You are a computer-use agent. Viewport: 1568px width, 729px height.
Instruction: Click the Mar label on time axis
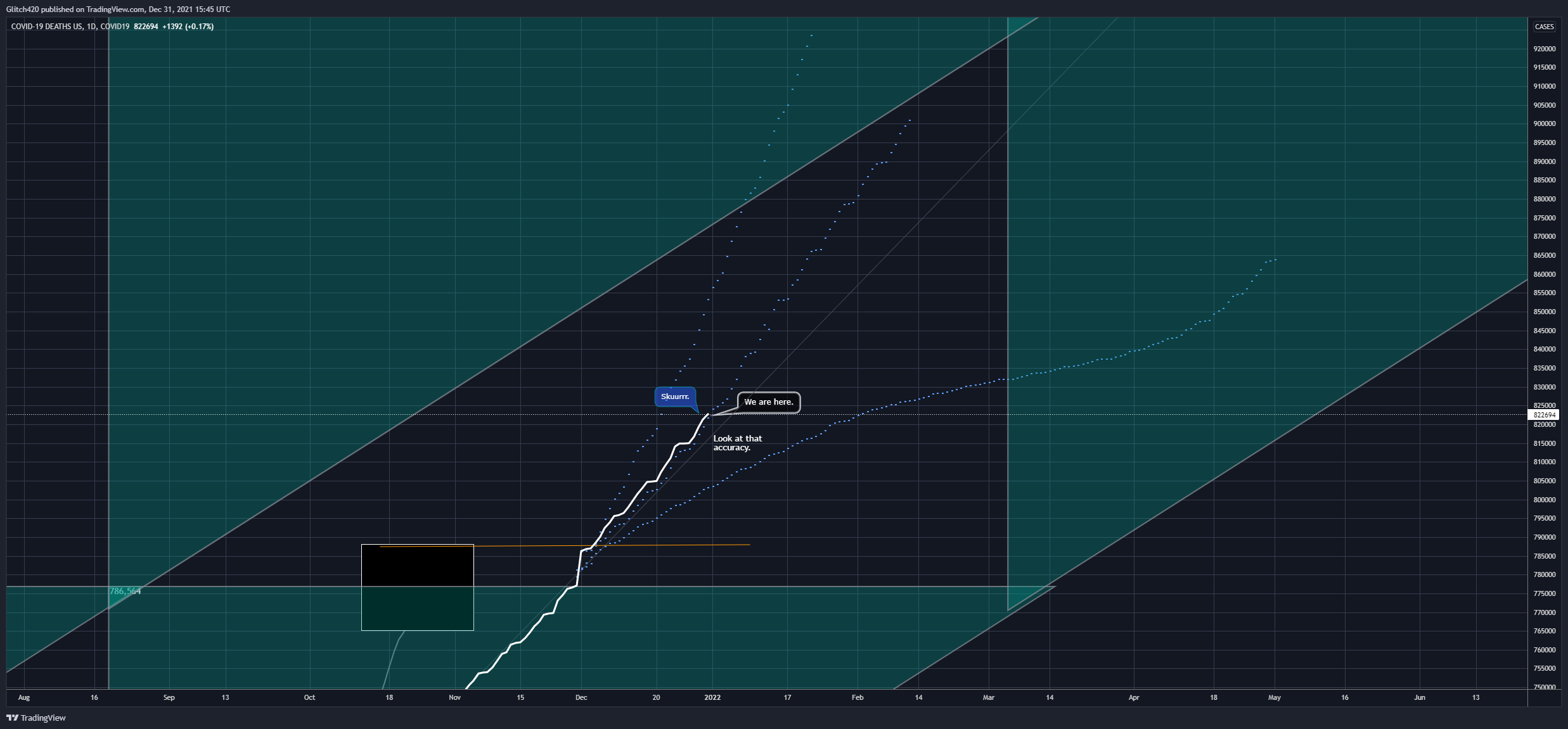989,697
